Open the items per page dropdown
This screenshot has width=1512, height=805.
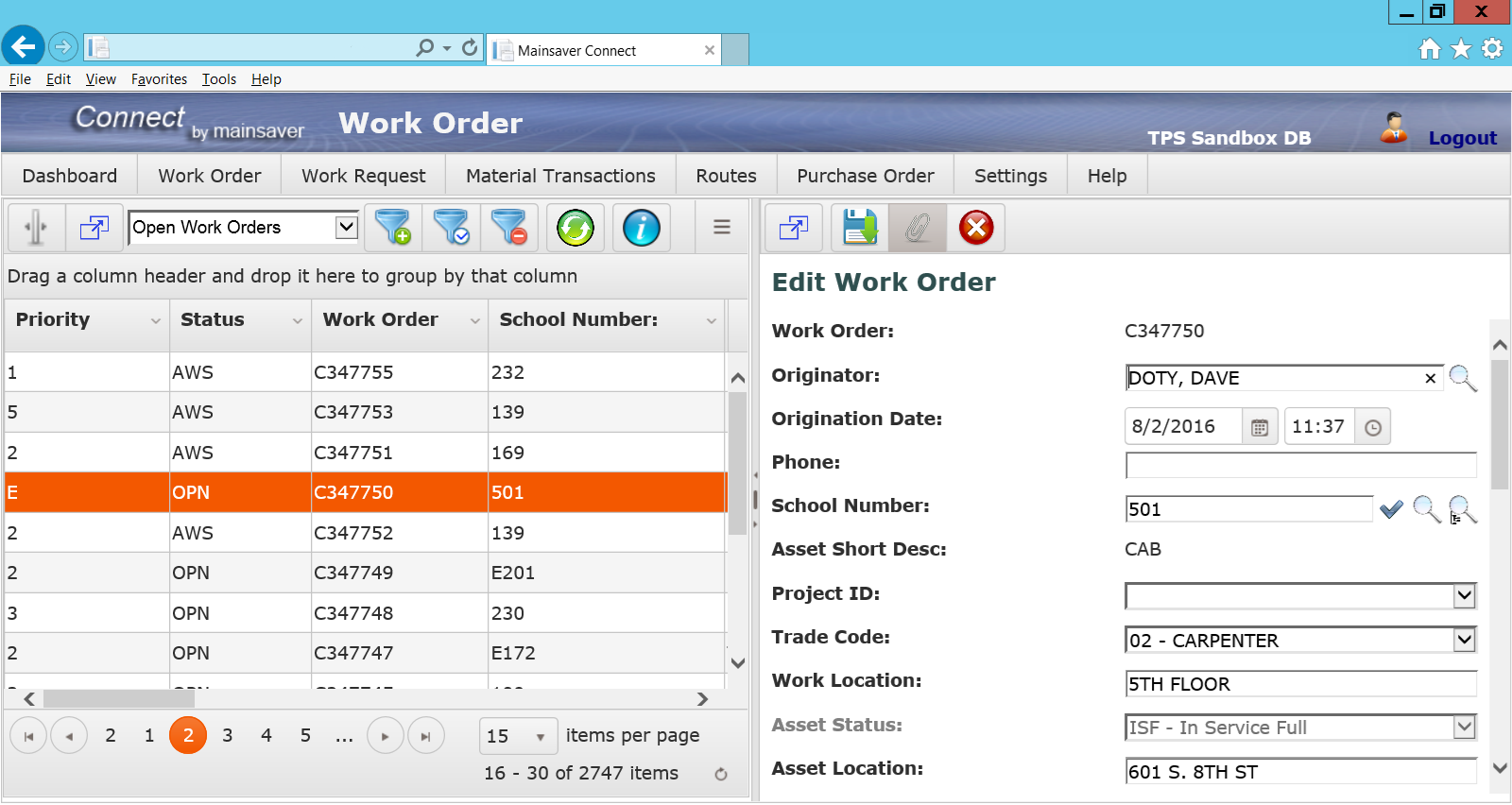(x=540, y=736)
